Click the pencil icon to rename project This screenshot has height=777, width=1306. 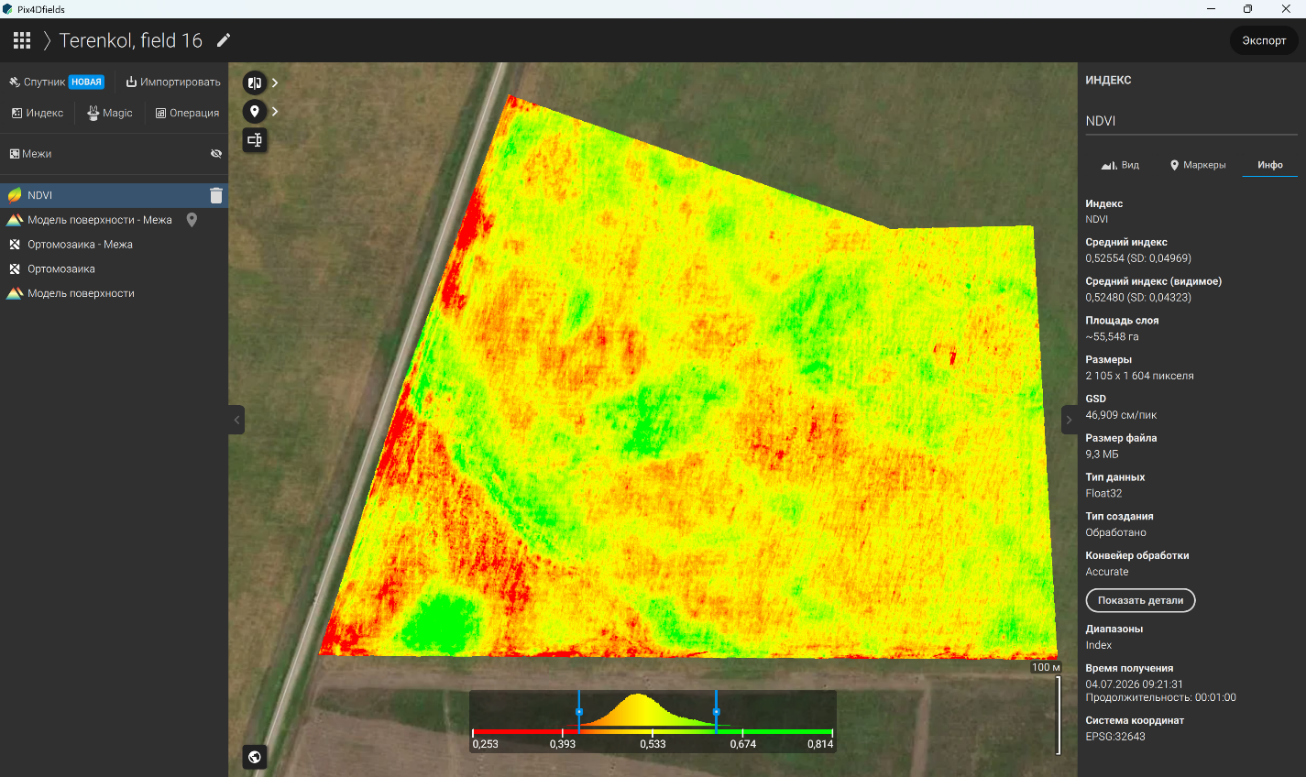coord(224,41)
